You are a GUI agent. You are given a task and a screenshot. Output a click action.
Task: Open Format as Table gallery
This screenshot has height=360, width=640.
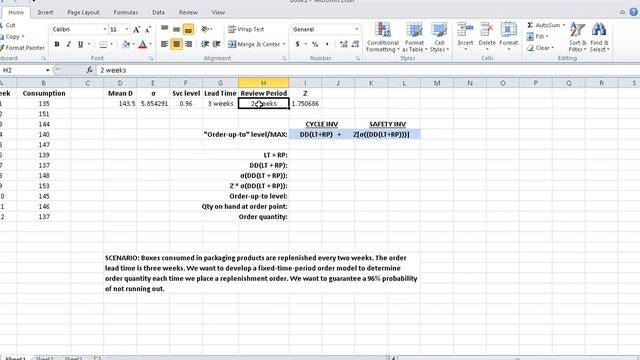pyautogui.click(x=414, y=37)
